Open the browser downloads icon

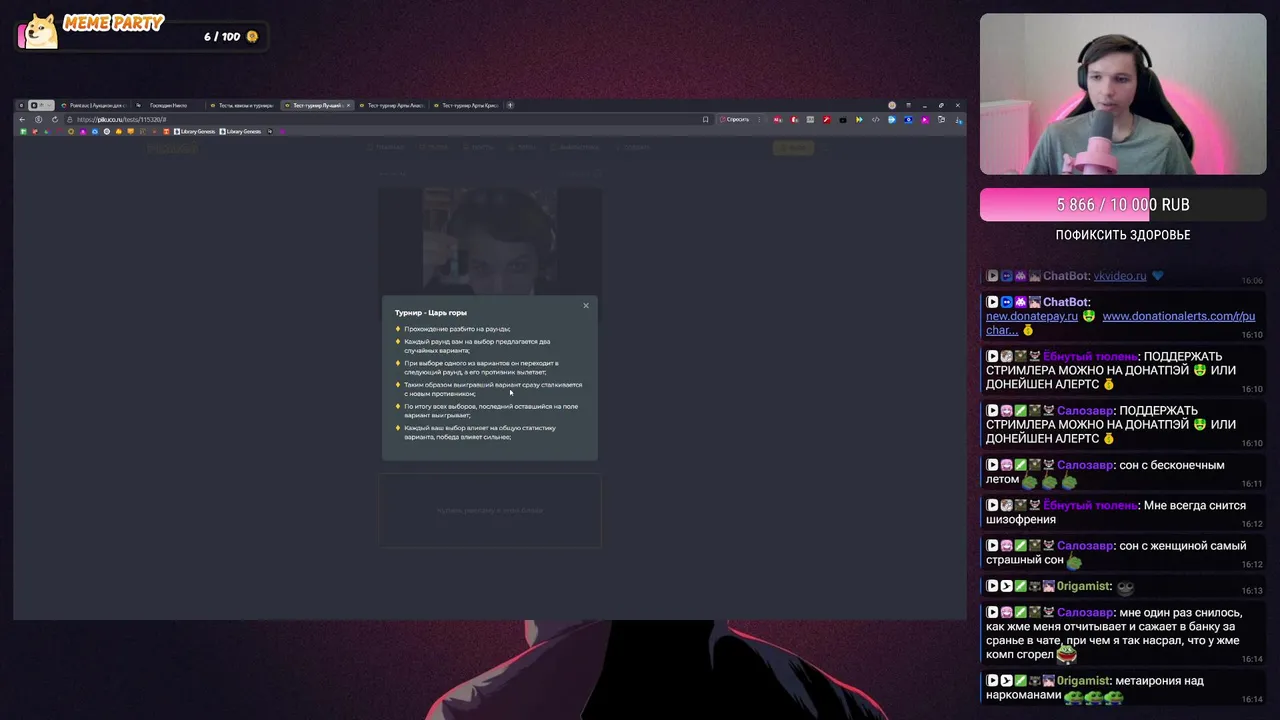[x=958, y=120]
